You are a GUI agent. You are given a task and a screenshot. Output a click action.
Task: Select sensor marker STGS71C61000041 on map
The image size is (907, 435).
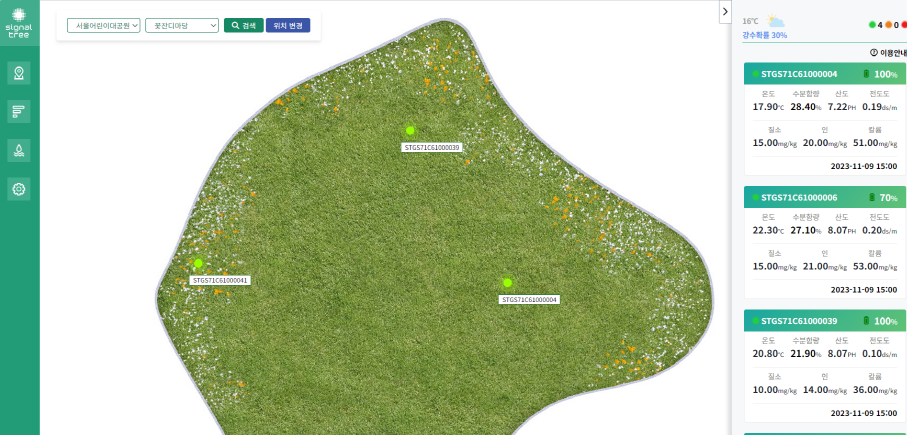click(x=198, y=263)
